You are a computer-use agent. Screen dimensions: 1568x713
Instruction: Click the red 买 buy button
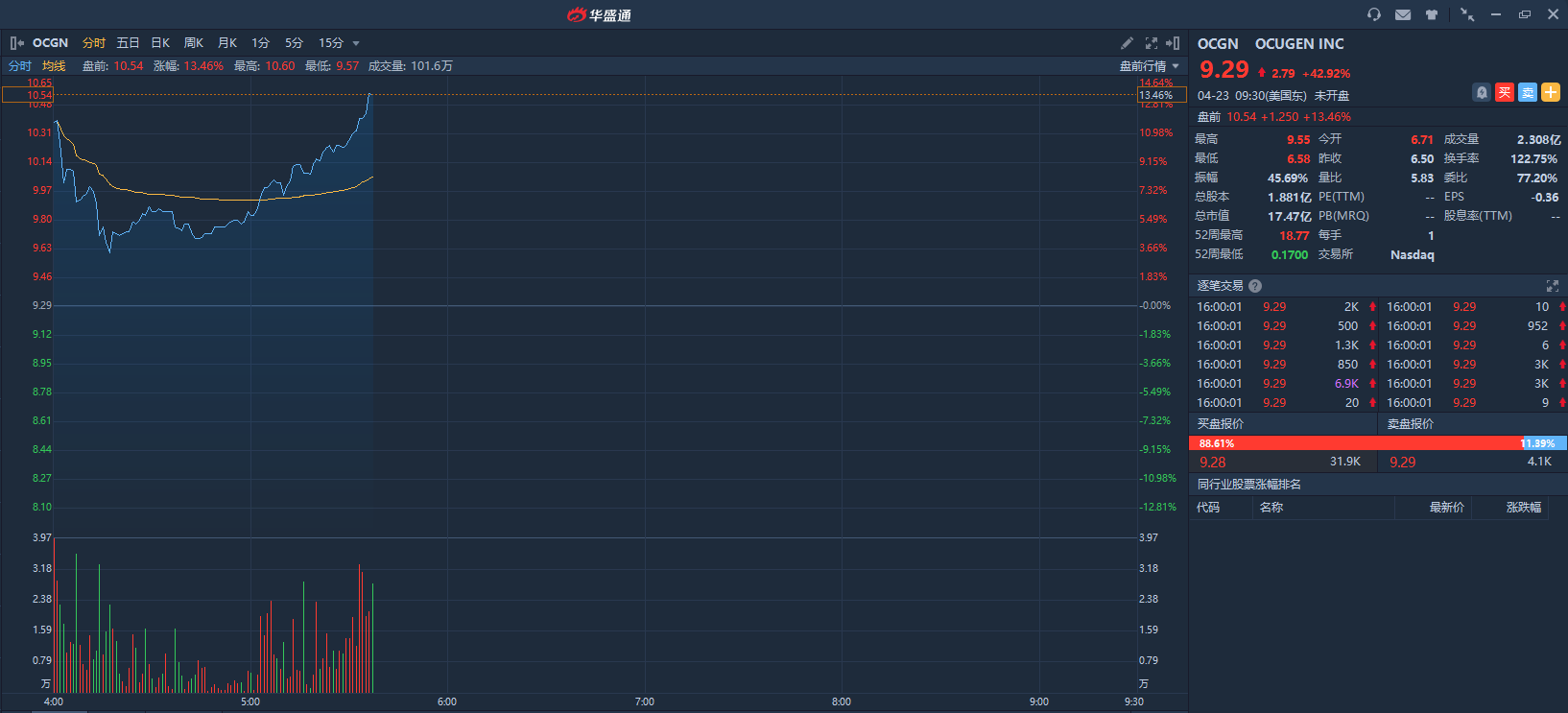[x=1505, y=92]
